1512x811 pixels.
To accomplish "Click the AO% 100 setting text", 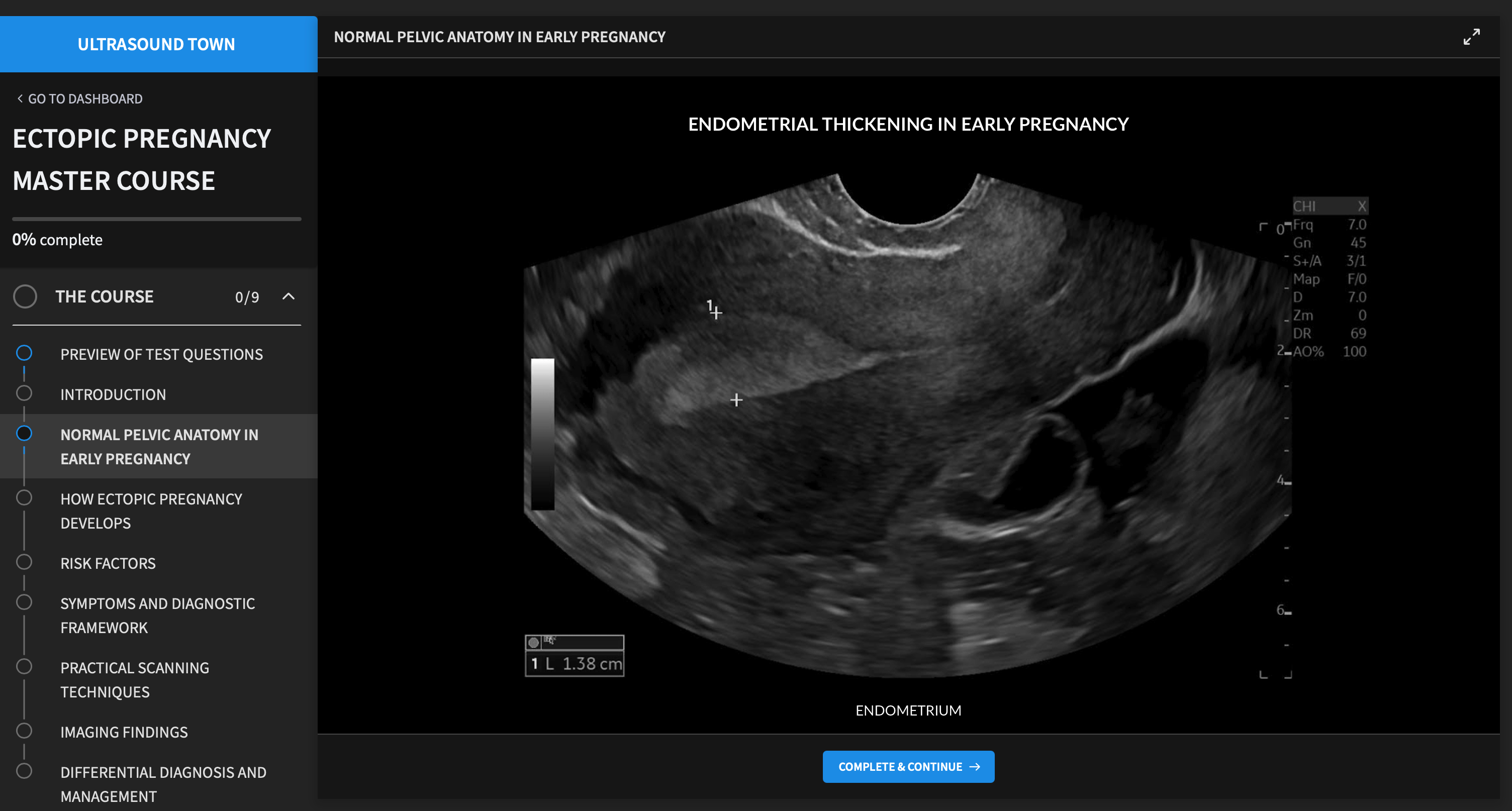I will coord(1330,352).
